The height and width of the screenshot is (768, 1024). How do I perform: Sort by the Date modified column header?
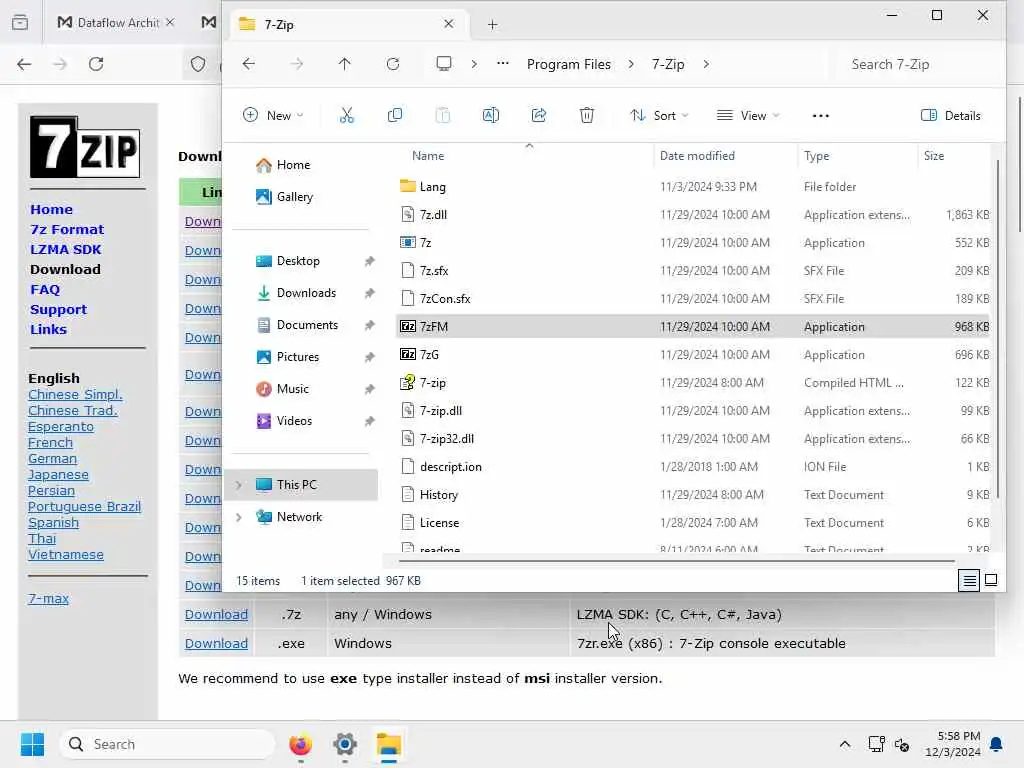pyautogui.click(x=697, y=156)
